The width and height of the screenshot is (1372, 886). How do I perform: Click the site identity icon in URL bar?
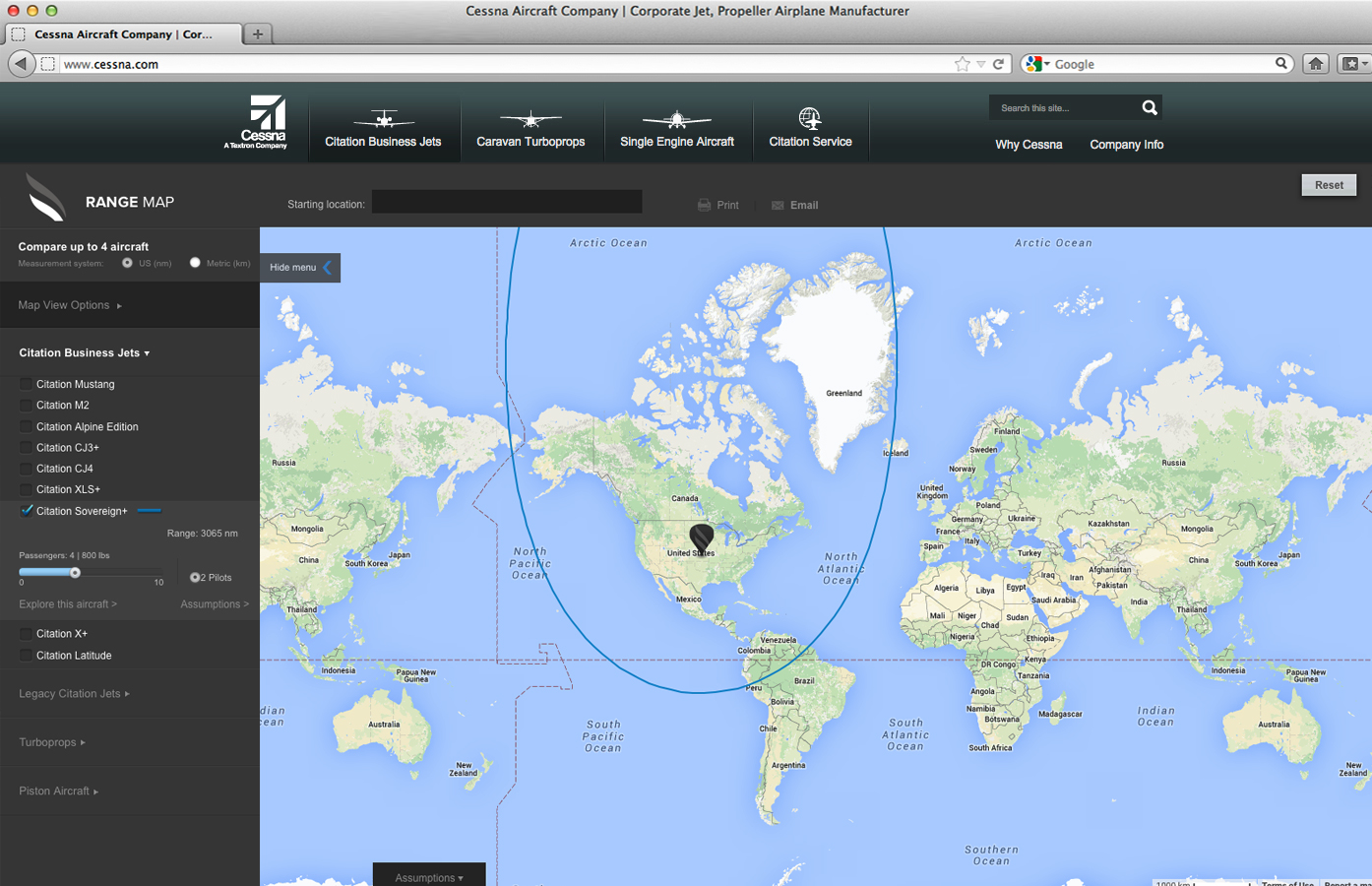tap(47, 64)
